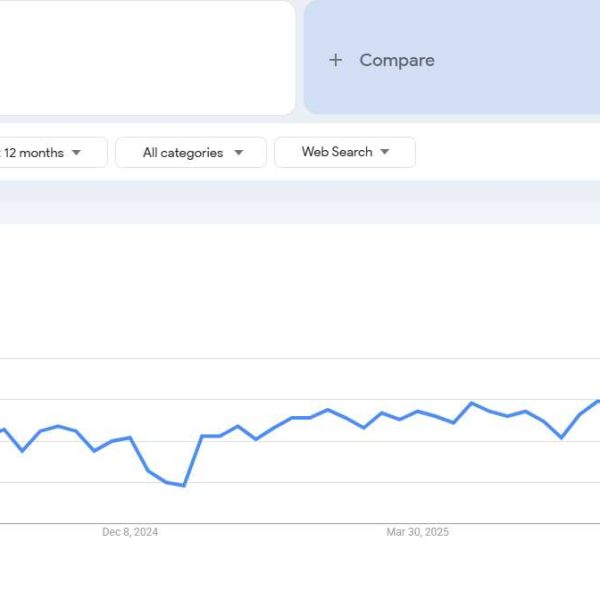Open the 12 months time range dropdown

coord(40,153)
